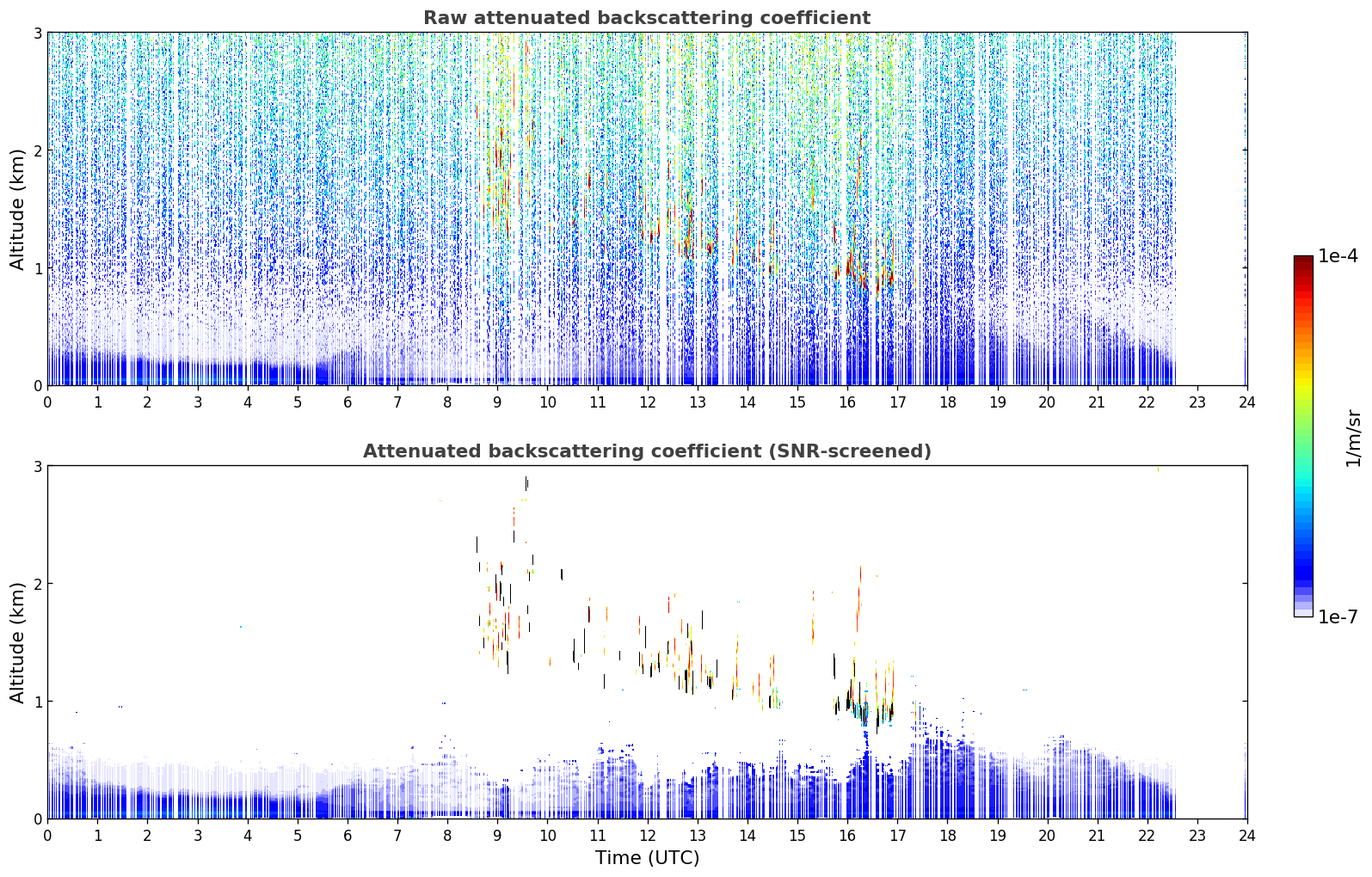Click the '1e-4' colorbar label
The height and width of the screenshot is (877, 1372).
(1338, 256)
